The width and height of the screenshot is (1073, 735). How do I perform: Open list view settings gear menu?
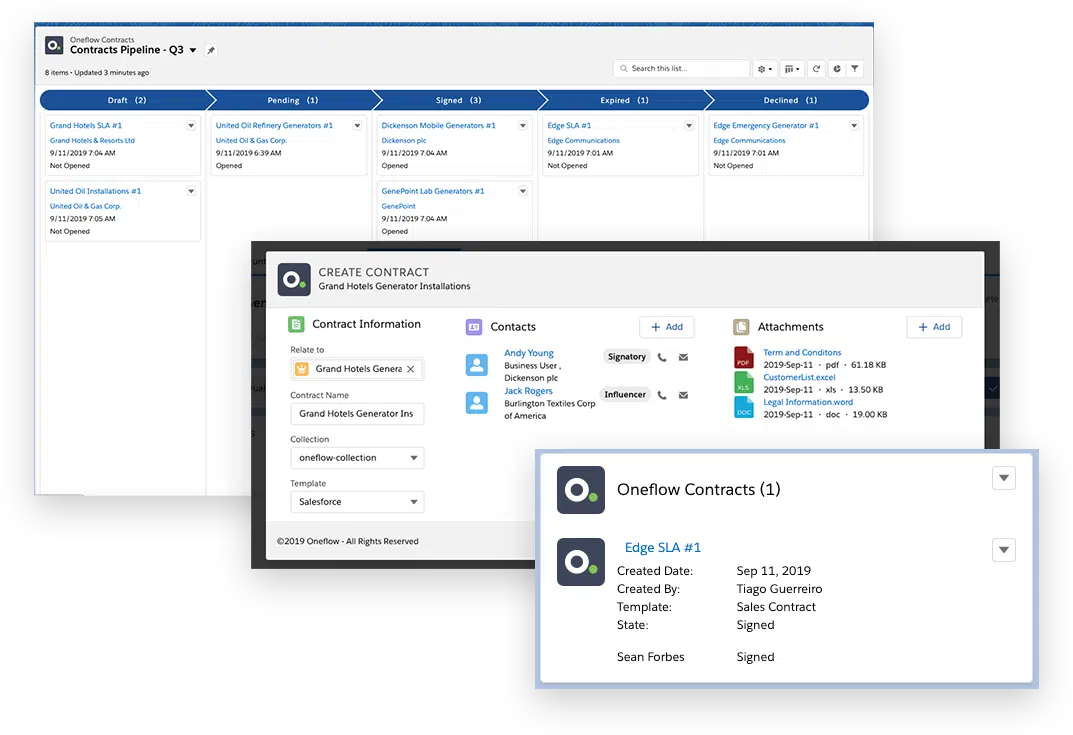pos(765,68)
